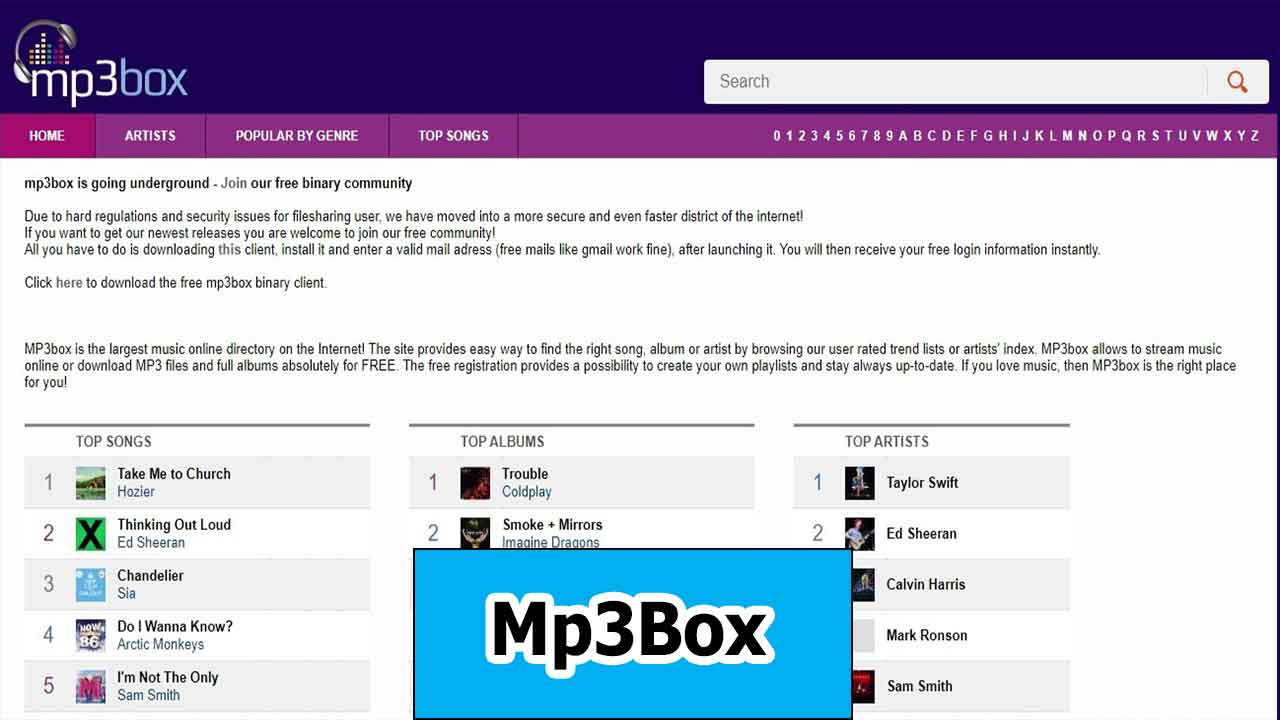The height and width of the screenshot is (720, 1280).
Task: Open Ed Sheeran artist photo
Action: (860, 534)
